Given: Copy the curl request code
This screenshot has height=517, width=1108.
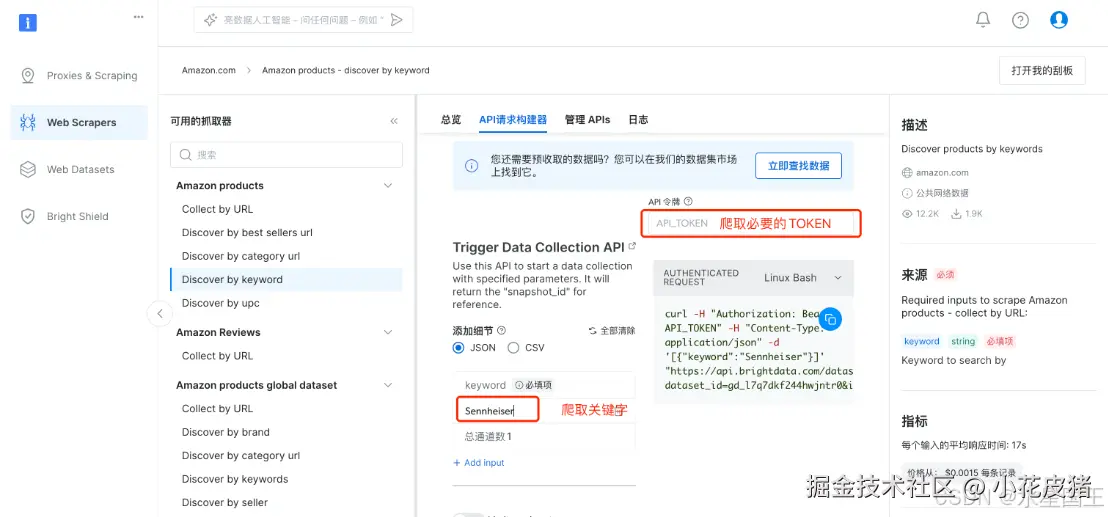Looking at the screenshot, I should point(830,319).
